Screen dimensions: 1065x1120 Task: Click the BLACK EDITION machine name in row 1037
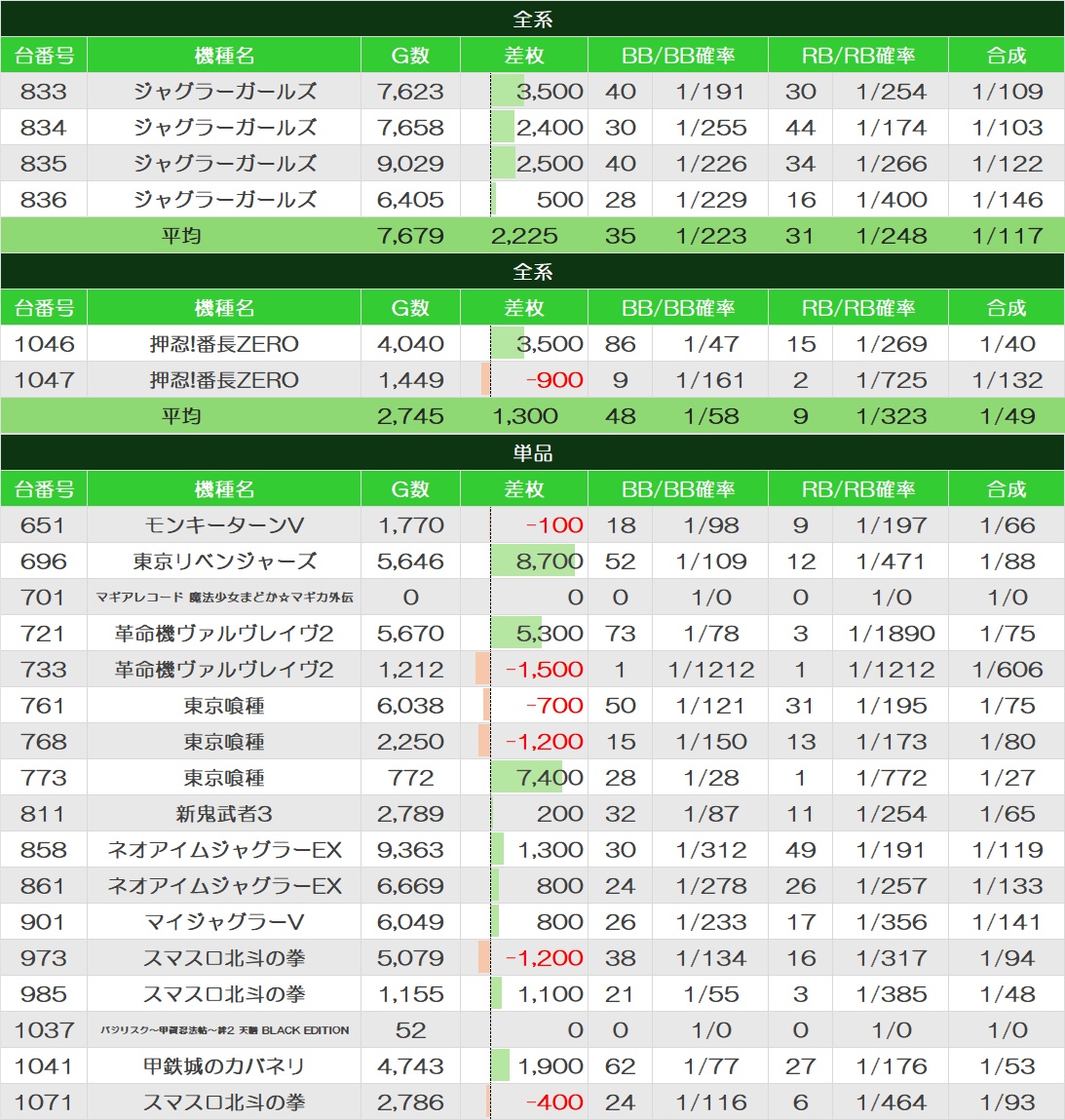[224, 1030]
